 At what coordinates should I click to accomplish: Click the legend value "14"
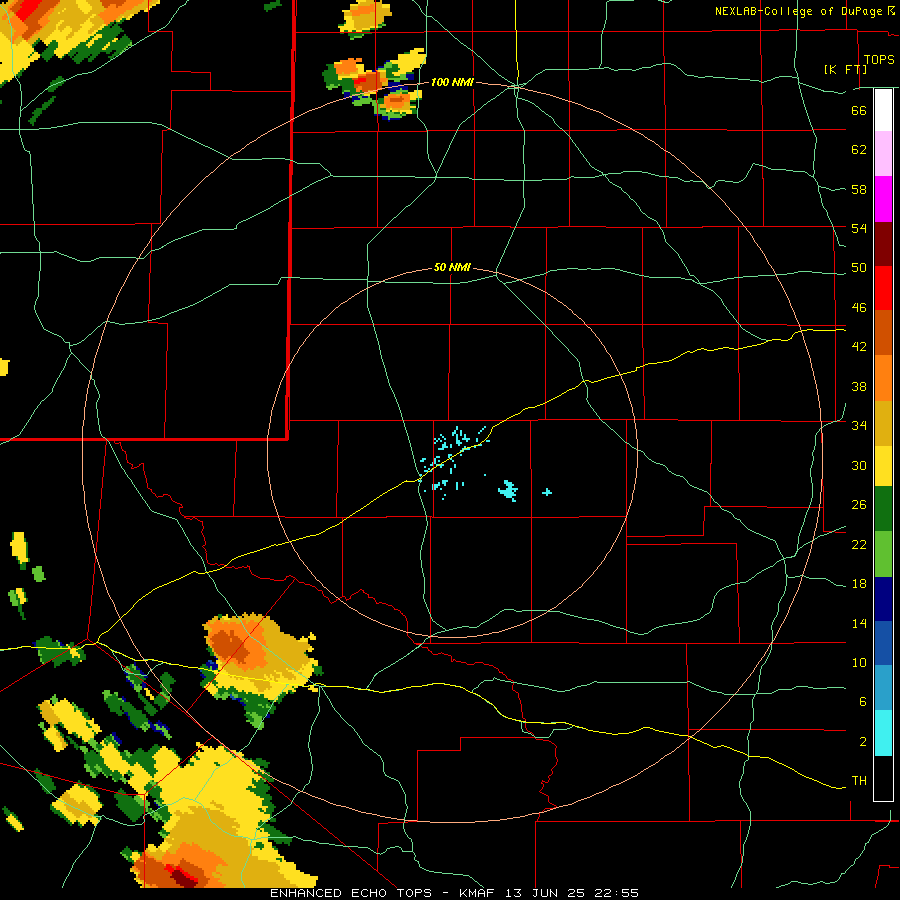859,624
